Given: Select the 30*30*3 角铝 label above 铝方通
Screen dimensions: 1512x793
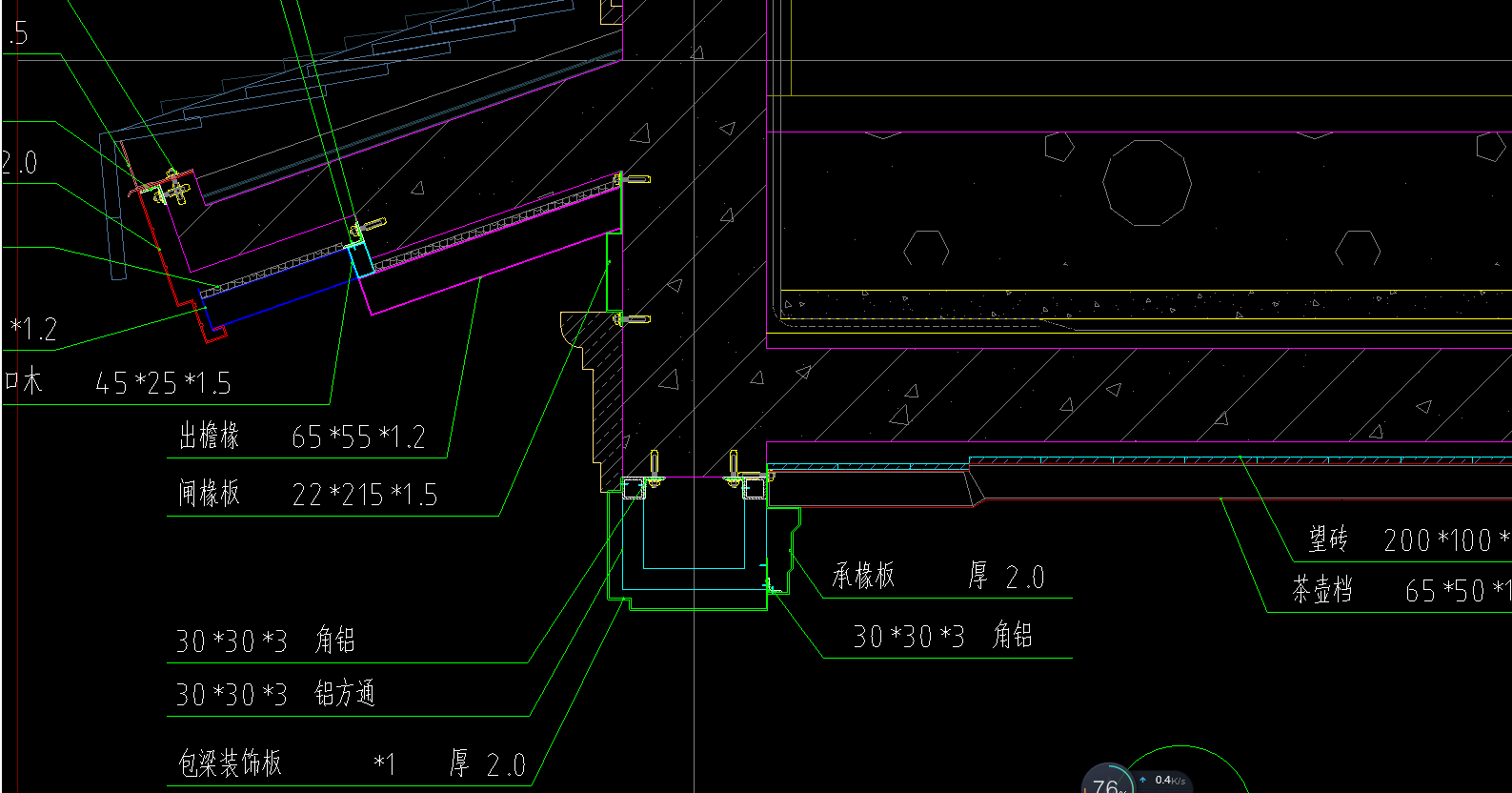Looking at the screenshot, I should pyautogui.click(x=266, y=640).
